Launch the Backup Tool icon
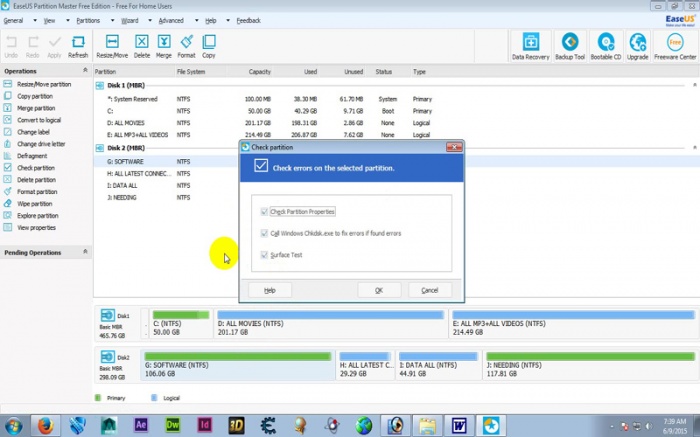The image size is (700, 437). [x=569, y=45]
